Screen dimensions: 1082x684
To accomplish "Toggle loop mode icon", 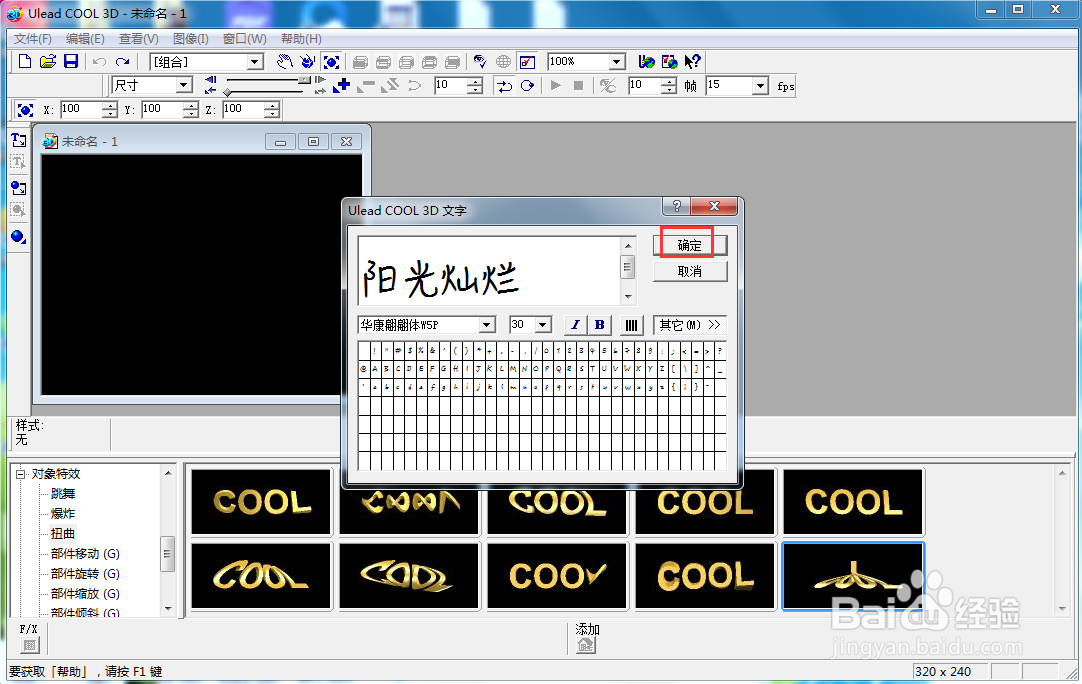I will coord(504,86).
